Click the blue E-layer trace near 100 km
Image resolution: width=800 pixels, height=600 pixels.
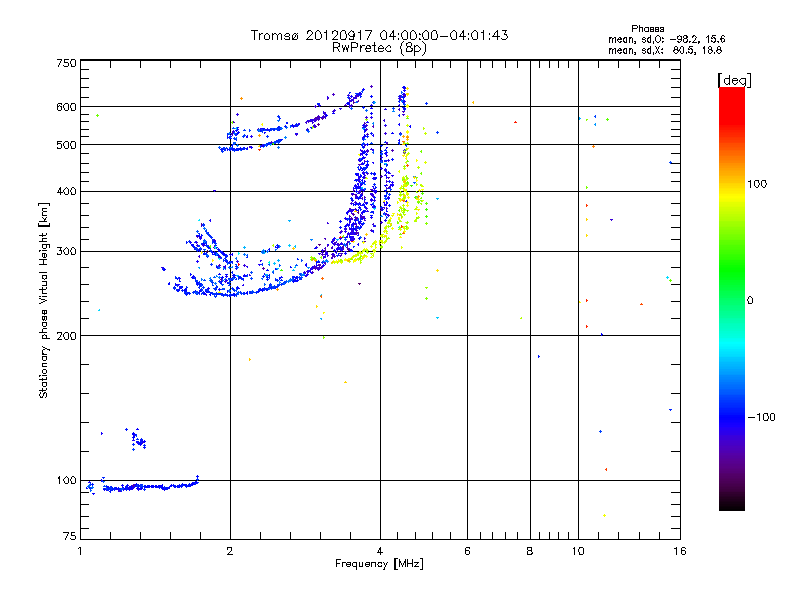[144, 486]
